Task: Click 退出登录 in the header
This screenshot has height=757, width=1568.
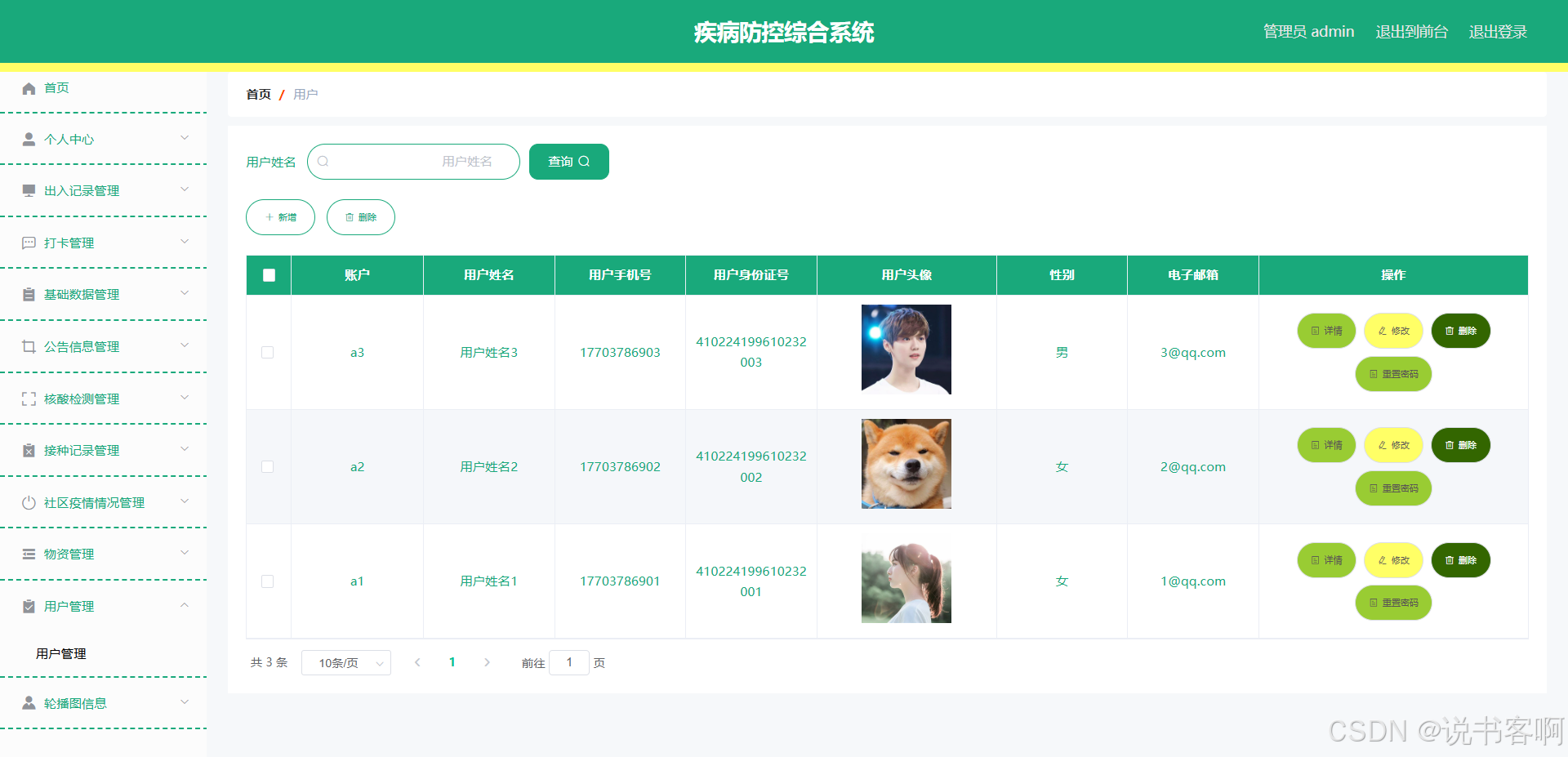Action: pos(1498,32)
